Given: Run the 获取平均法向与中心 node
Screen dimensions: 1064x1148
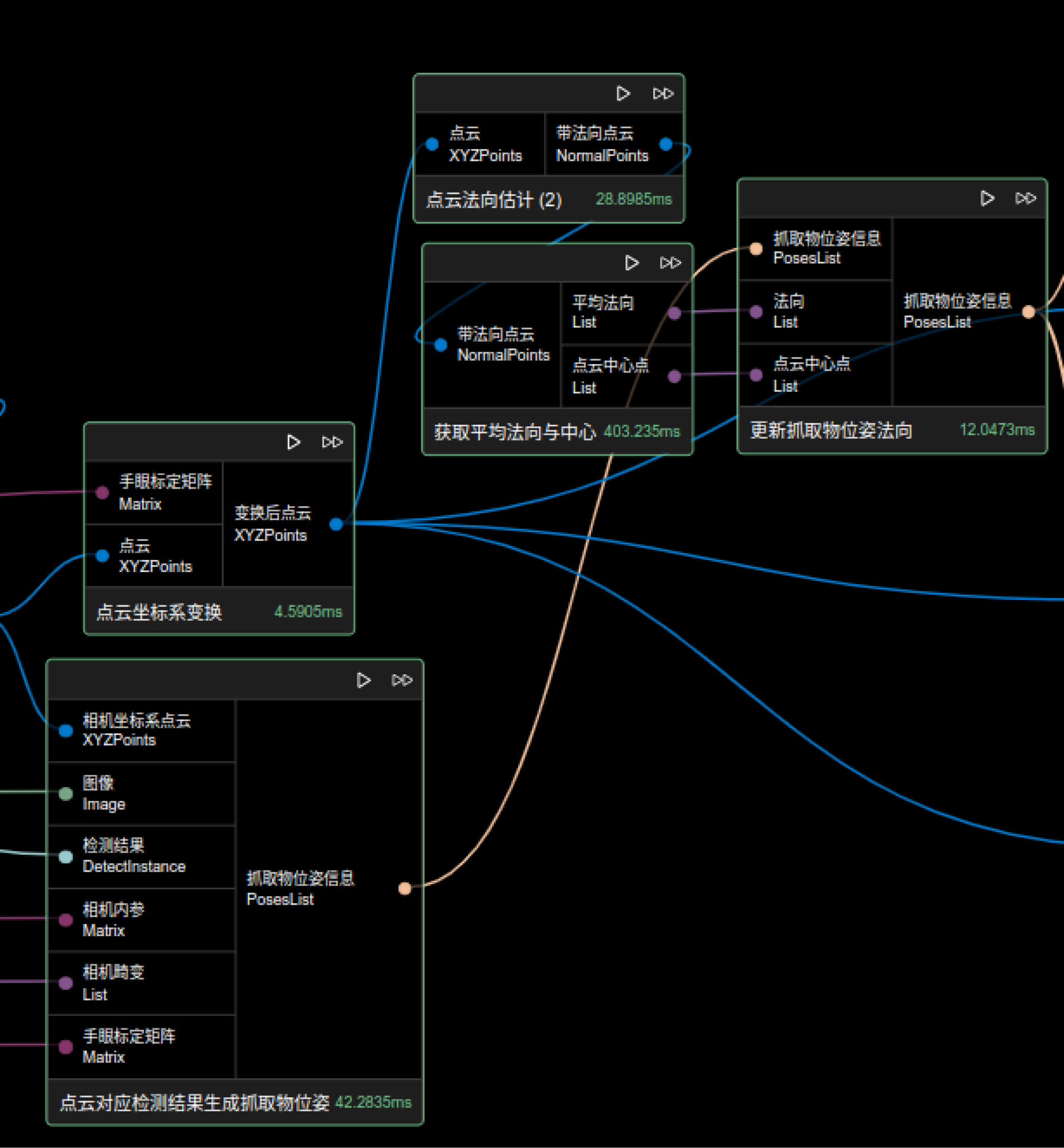Looking at the screenshot, I should tap(631, 263).
